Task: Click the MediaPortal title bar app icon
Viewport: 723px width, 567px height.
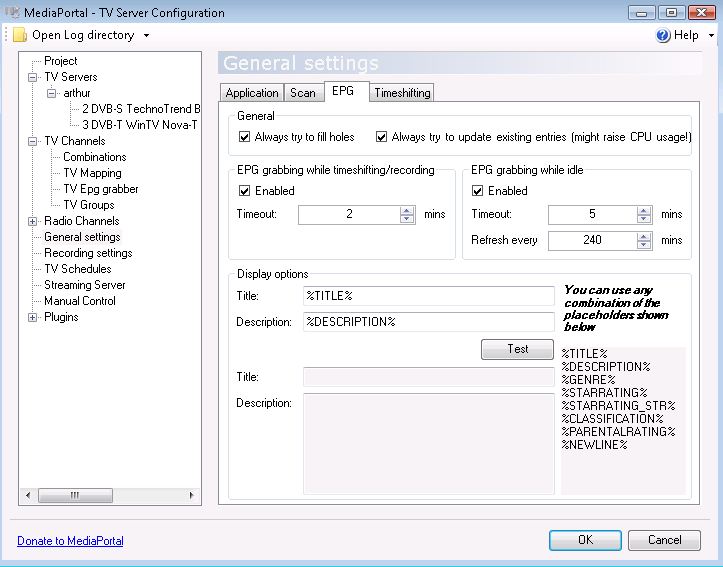Action: point(12,12)
